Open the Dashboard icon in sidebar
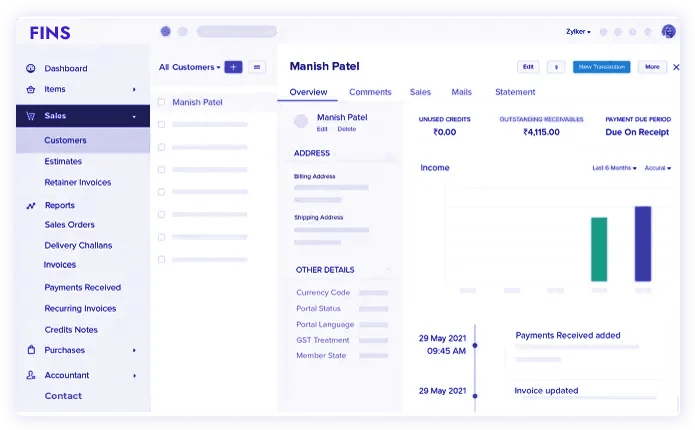This screenshot has height=430, width=695. [31, 69]
